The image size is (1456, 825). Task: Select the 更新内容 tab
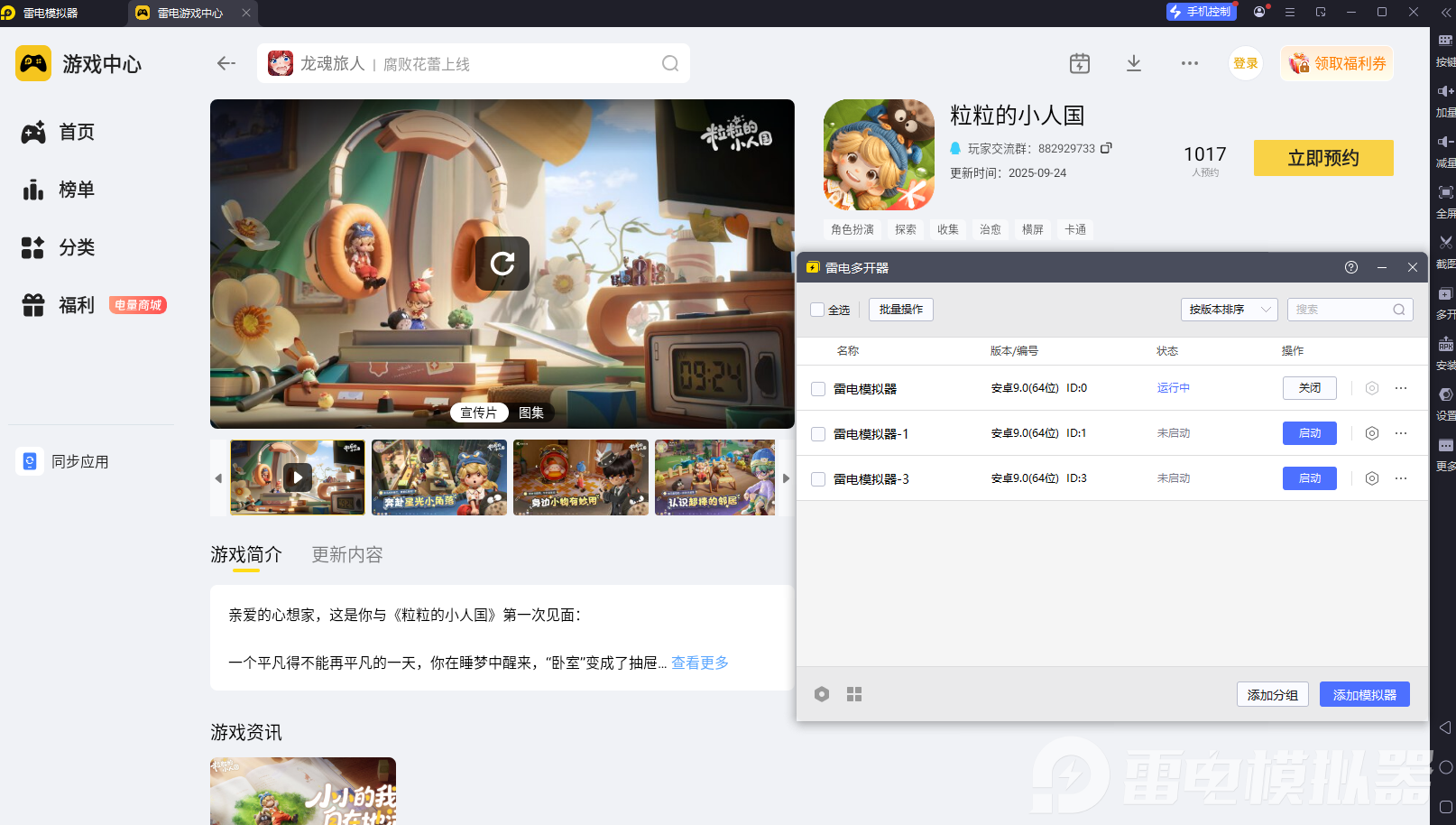click(347, 554)
